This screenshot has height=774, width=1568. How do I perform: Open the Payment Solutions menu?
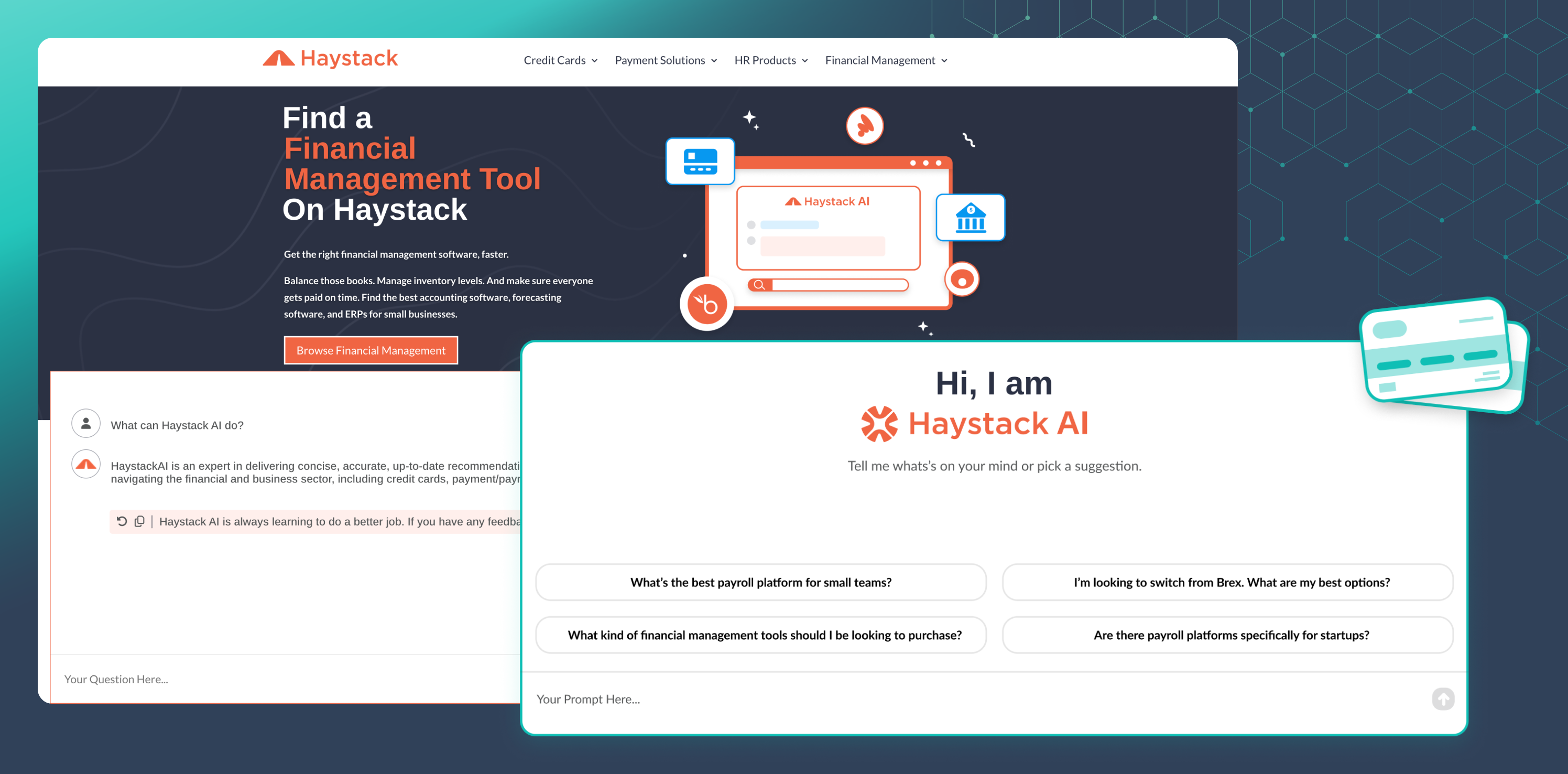[666, 60]
